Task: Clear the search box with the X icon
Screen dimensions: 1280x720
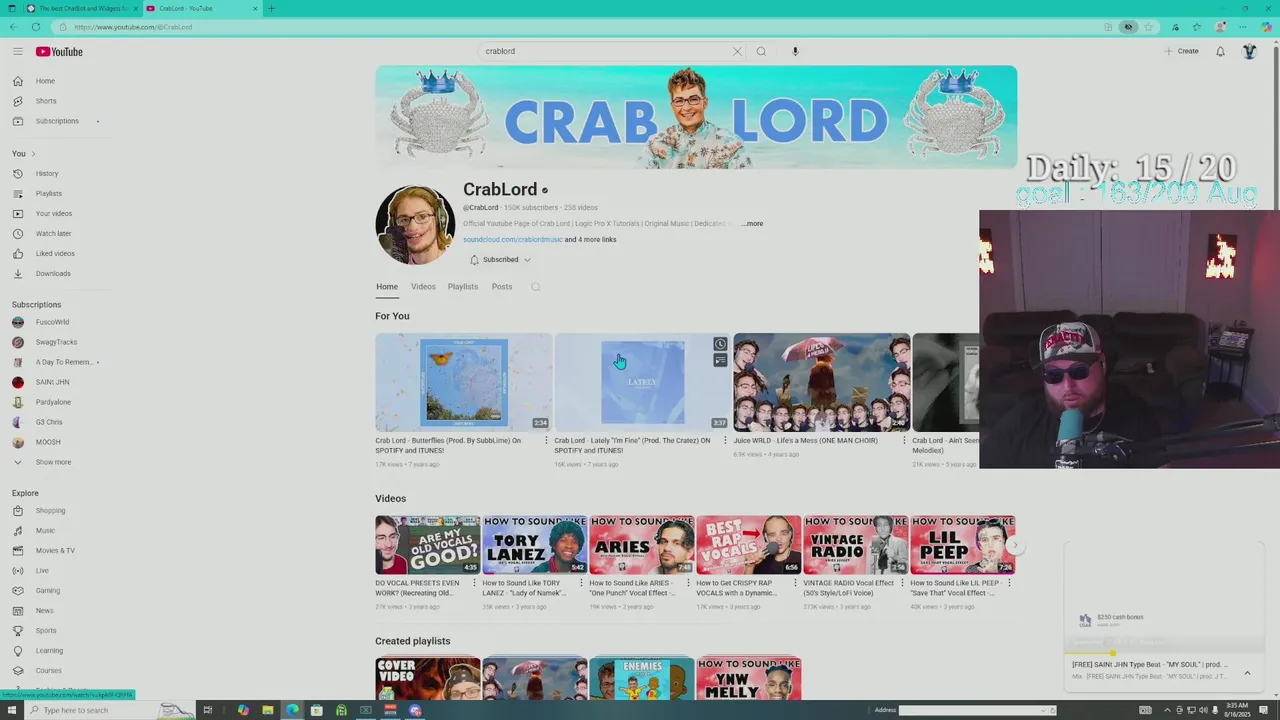Action: pyautogui.click(x=737, y=51)
